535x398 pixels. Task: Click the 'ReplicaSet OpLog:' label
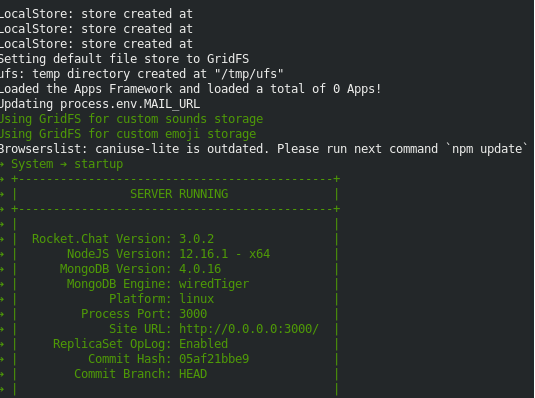pos(112,344)
